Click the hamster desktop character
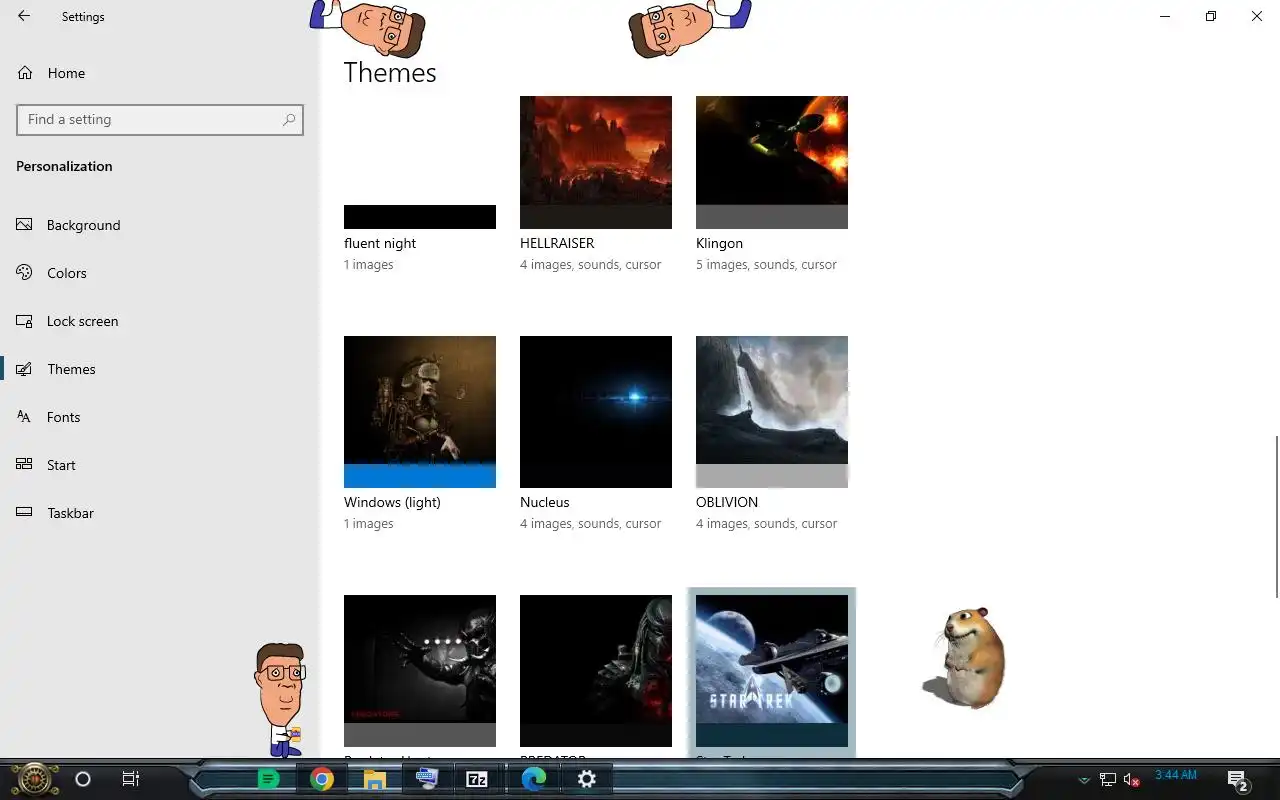Screen dimensions: 1280x800 click(x=966, y=657)
